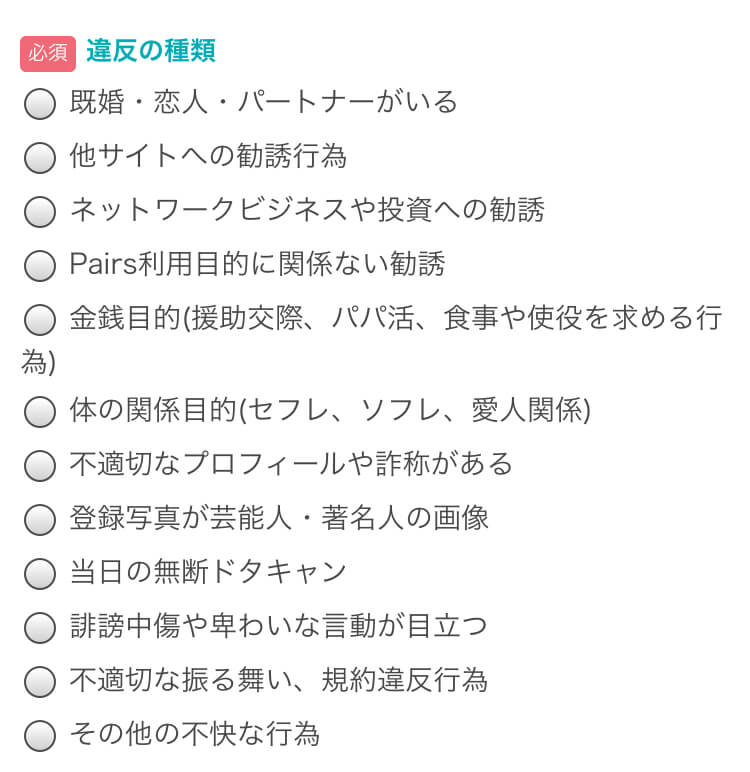Pick the Pairs利用目的に関係ない勧誘 radio button
750x772 pixels.
tap(39, 265)
